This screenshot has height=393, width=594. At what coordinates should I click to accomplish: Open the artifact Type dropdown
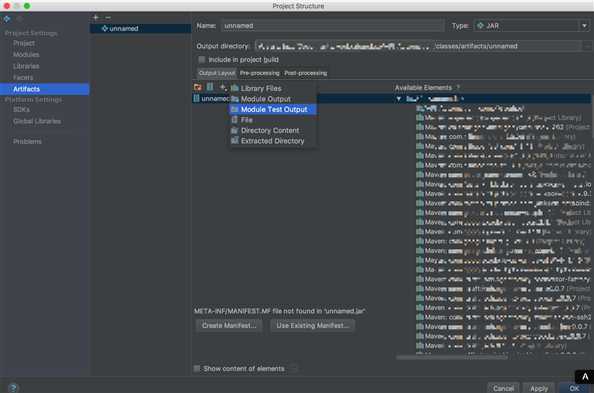click(531, 26)
